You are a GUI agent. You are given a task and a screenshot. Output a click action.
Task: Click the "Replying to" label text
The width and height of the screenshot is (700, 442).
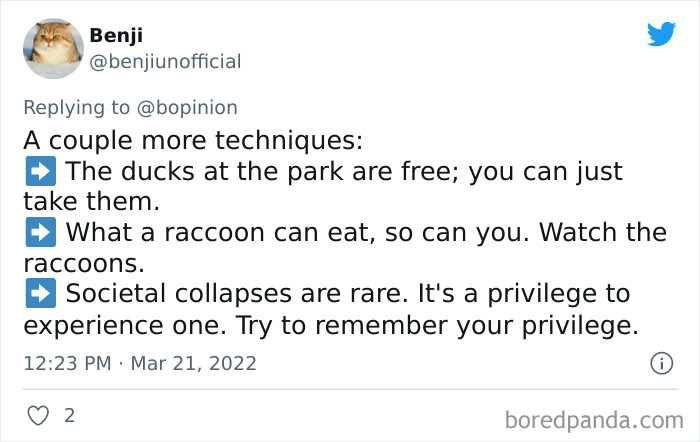coord(77,107)
